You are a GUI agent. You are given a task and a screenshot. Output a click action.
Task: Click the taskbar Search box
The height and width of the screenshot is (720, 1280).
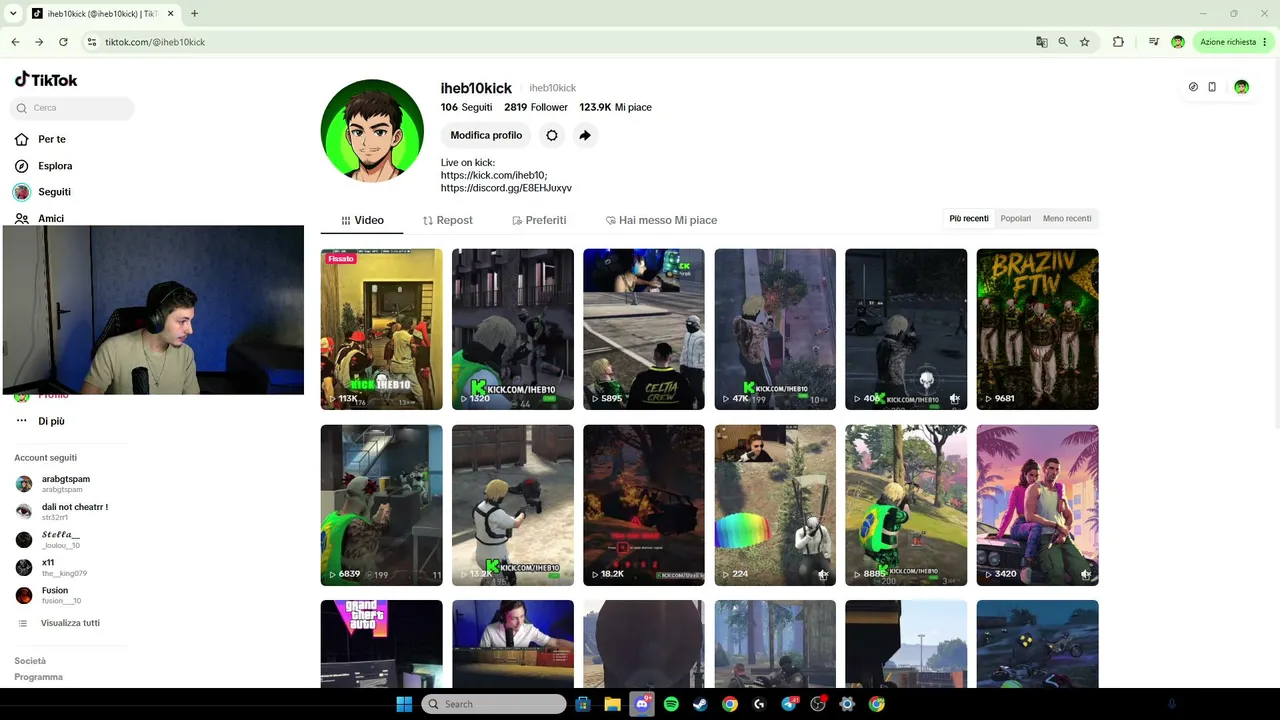tap(494, 704)
